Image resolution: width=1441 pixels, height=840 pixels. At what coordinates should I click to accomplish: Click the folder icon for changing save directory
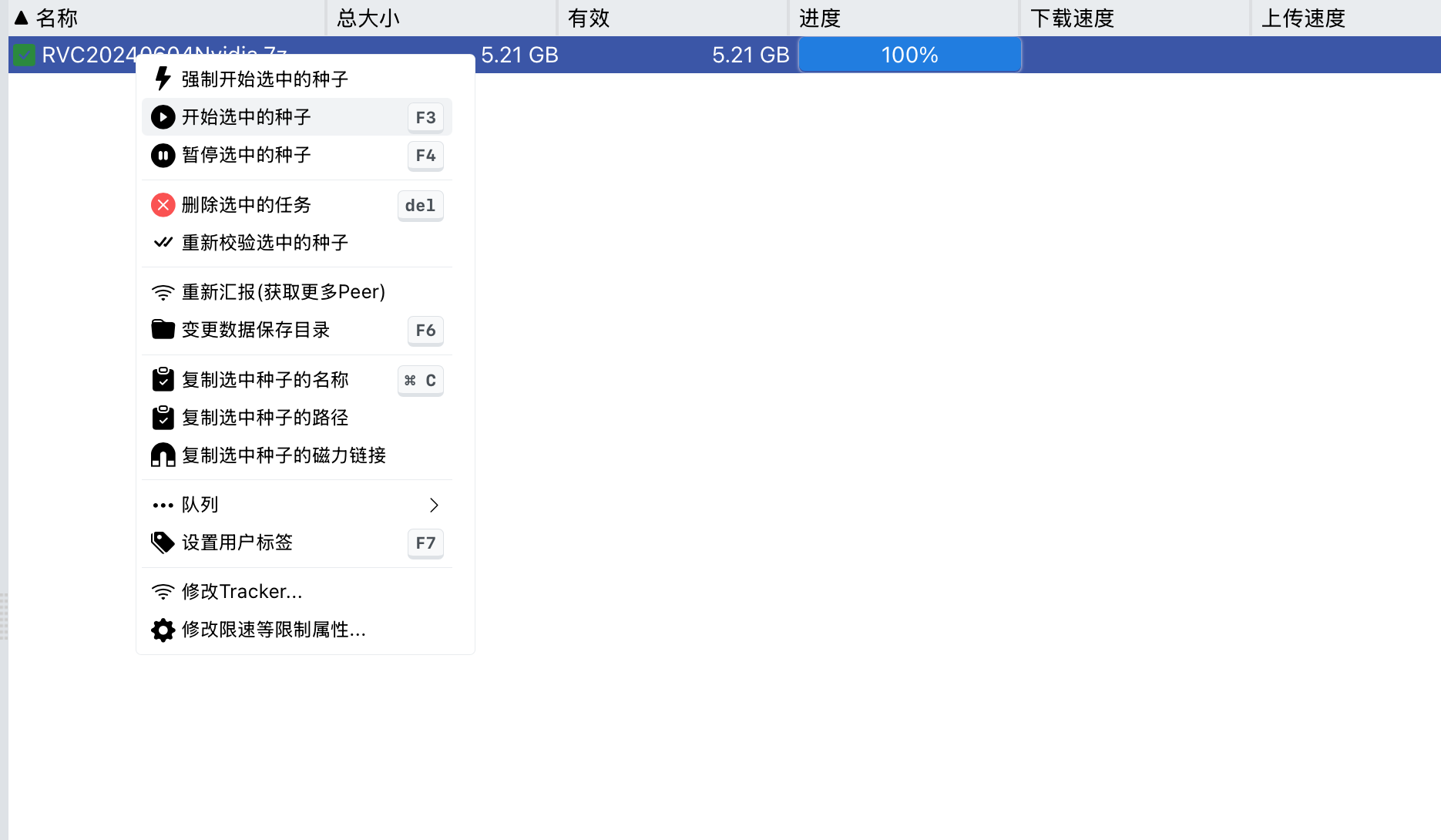(163, 329)
